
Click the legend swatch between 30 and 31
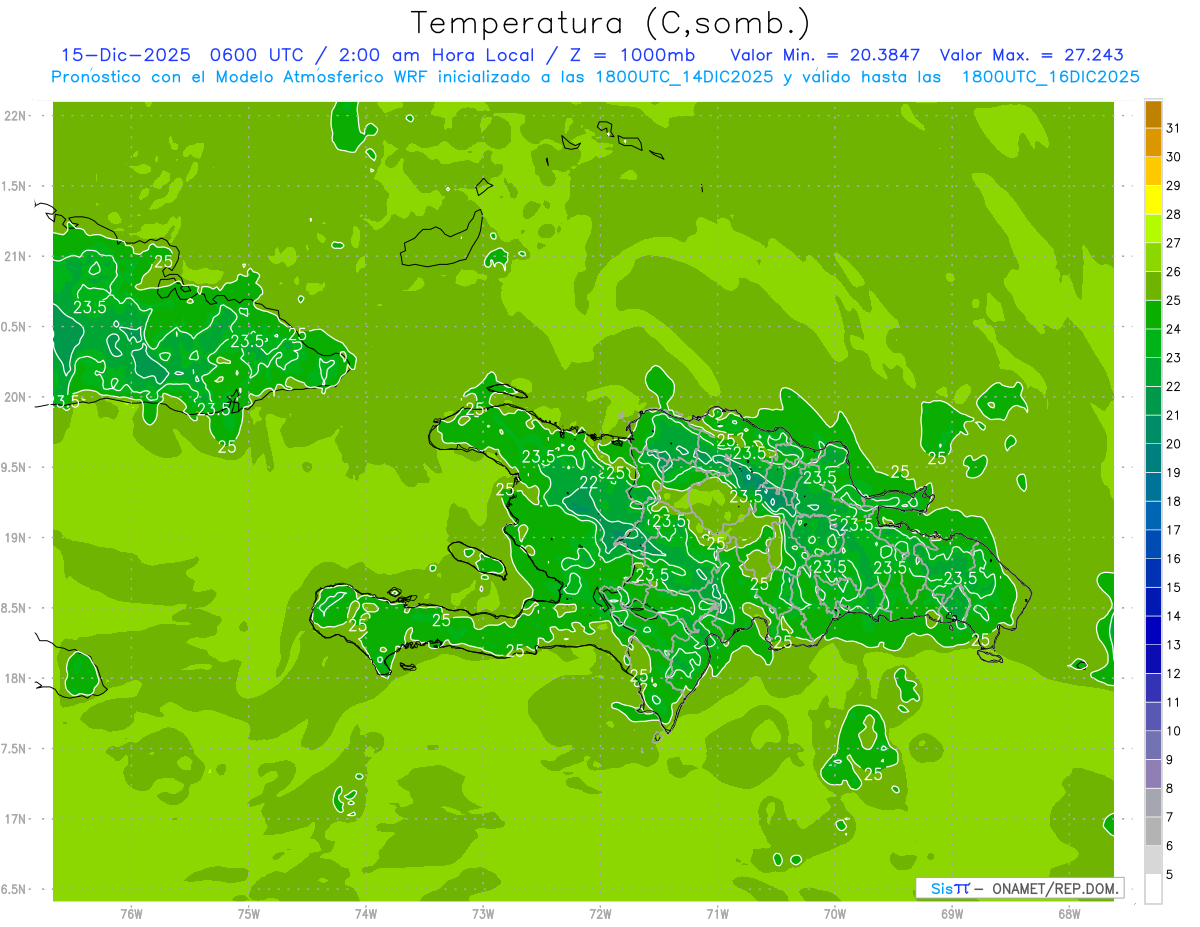1153,143
